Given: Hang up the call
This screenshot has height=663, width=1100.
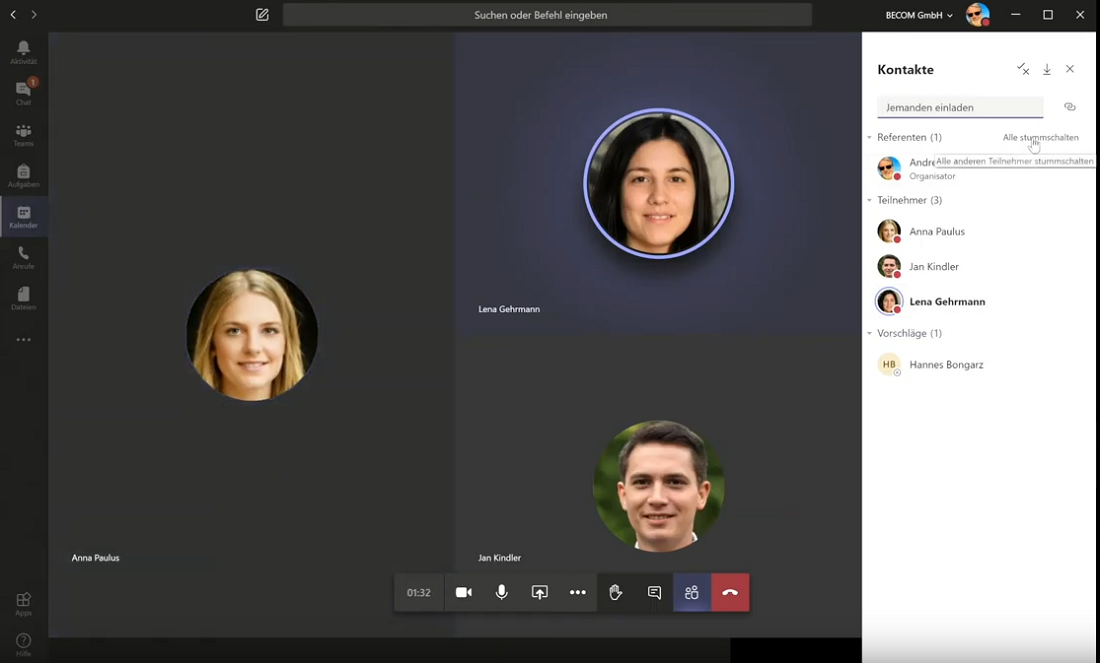Looking at the screenshot, I should pyautogui.click(x=730, y=592).
